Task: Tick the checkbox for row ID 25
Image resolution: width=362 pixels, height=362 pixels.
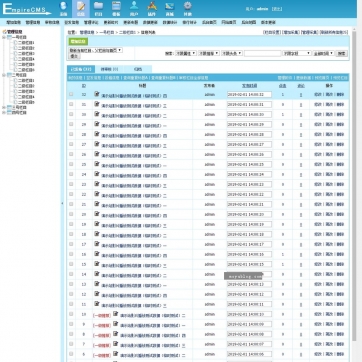Action: click(71, 164)
